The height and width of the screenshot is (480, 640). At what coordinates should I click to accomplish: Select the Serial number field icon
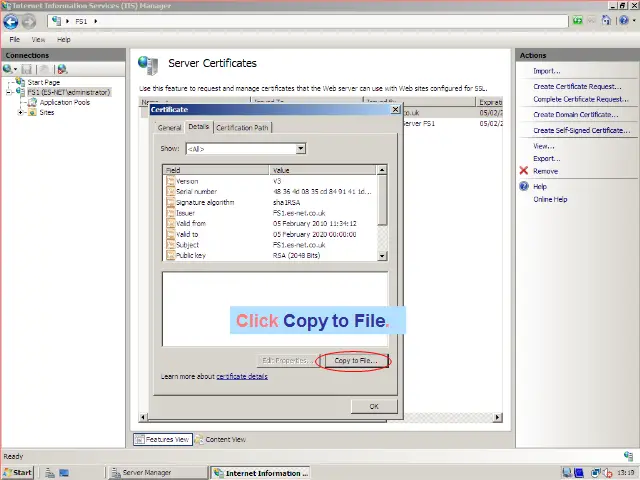pos(170,191)
